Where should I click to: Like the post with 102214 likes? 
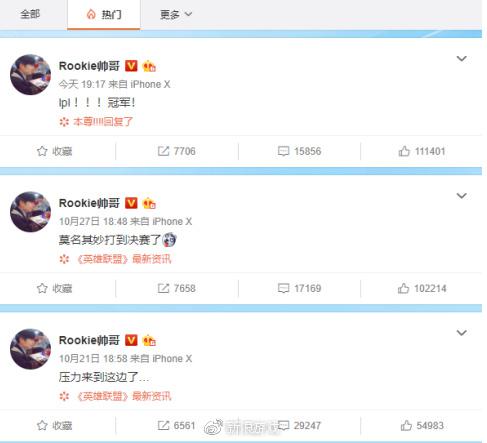422,288
